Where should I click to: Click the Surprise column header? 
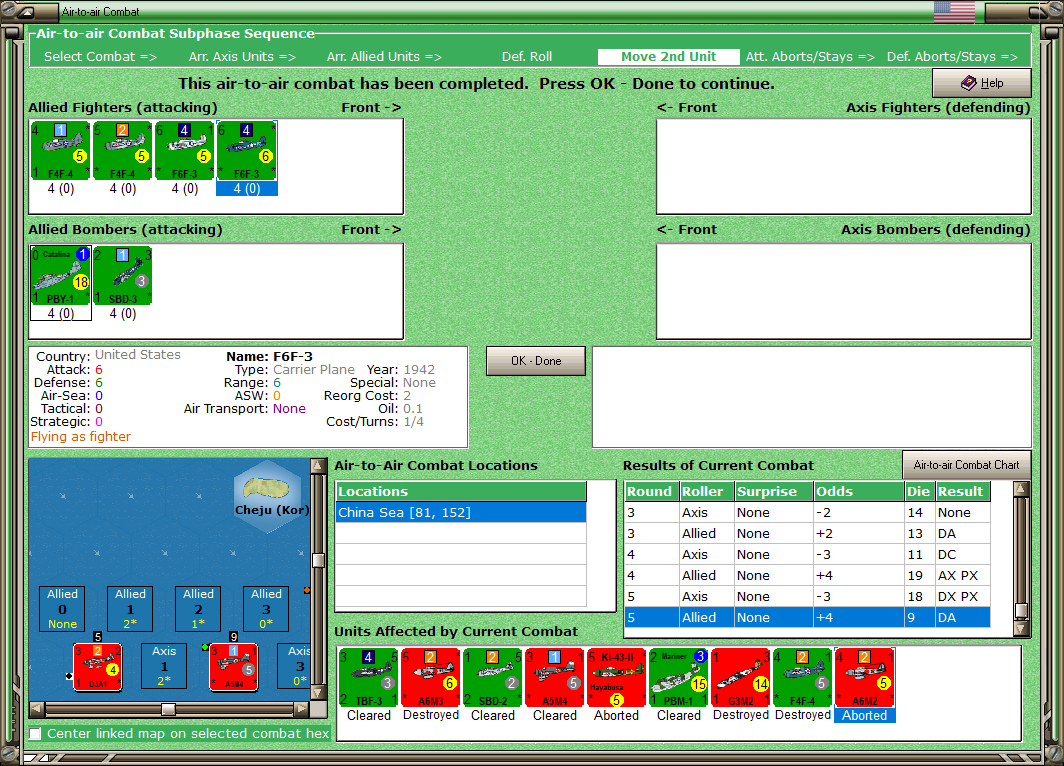pos(774,491)
